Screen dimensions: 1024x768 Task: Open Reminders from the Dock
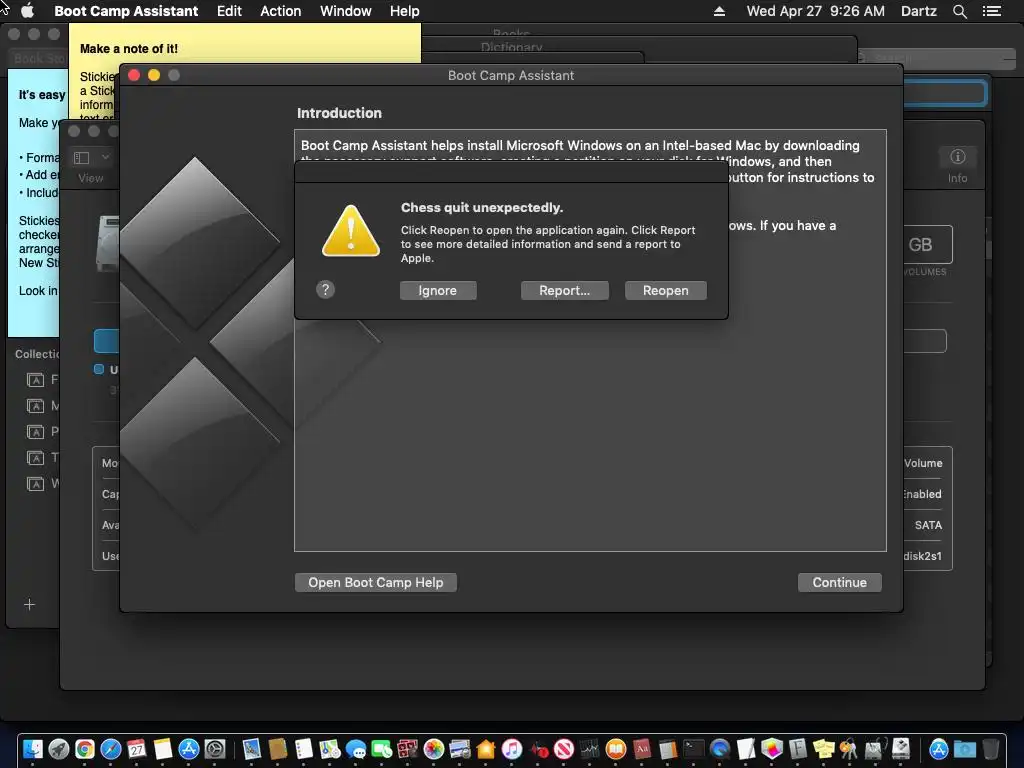[304, 748]
